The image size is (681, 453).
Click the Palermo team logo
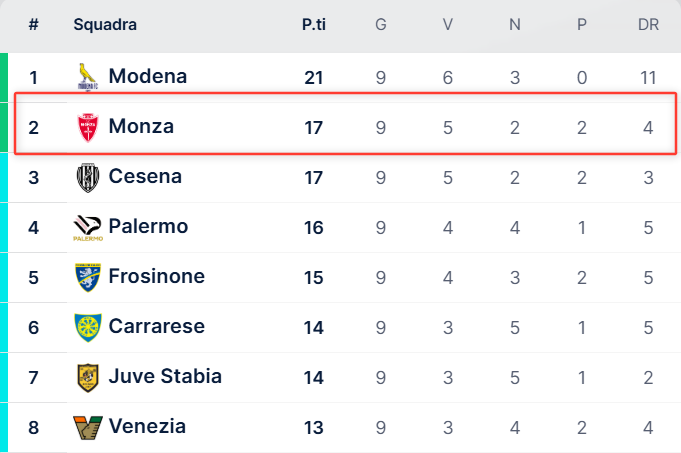pyautogui.click(x=88, y=228)
